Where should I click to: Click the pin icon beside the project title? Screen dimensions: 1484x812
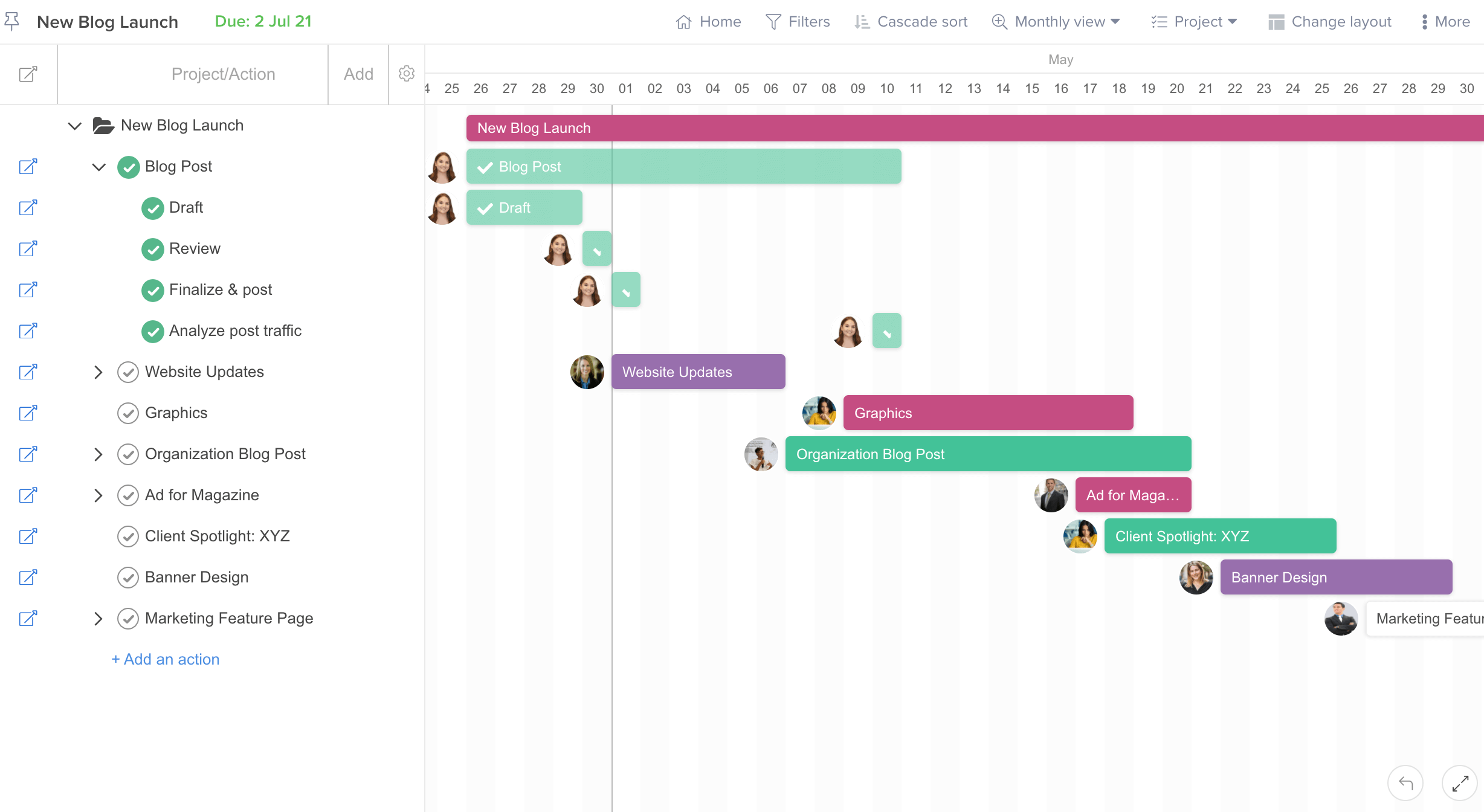click(x=12, y=21)
